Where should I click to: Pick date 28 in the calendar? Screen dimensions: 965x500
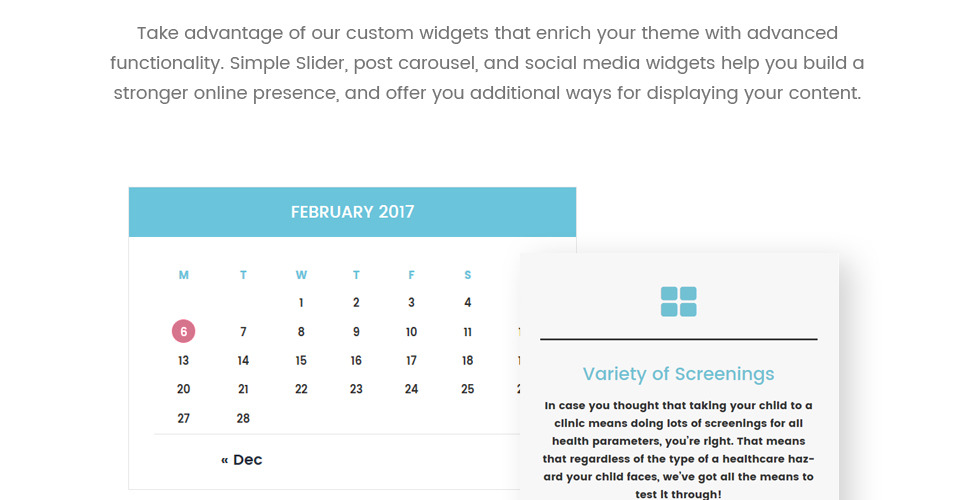pyautogui.click(x=243, y=419)
